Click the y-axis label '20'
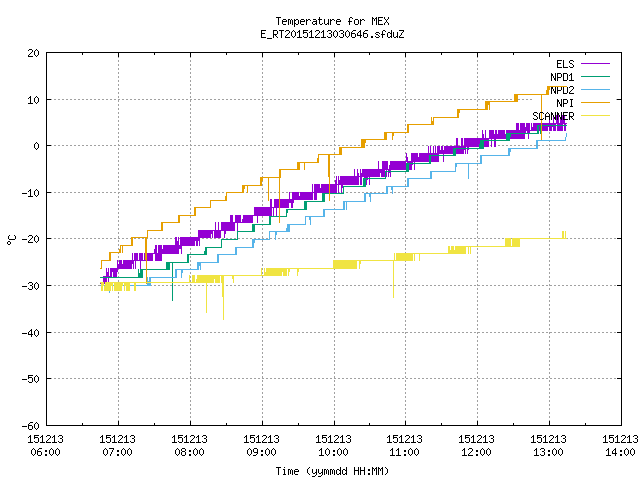The height and width of the screenshot is (480, 640). 33,53
